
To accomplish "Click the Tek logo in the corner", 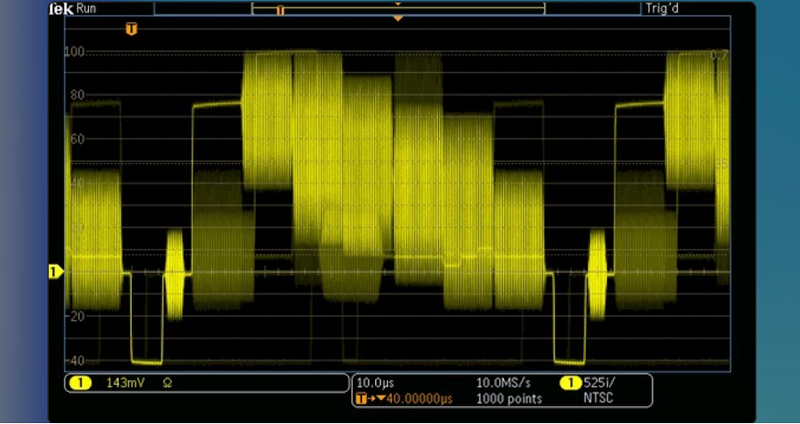I will 61,7.
